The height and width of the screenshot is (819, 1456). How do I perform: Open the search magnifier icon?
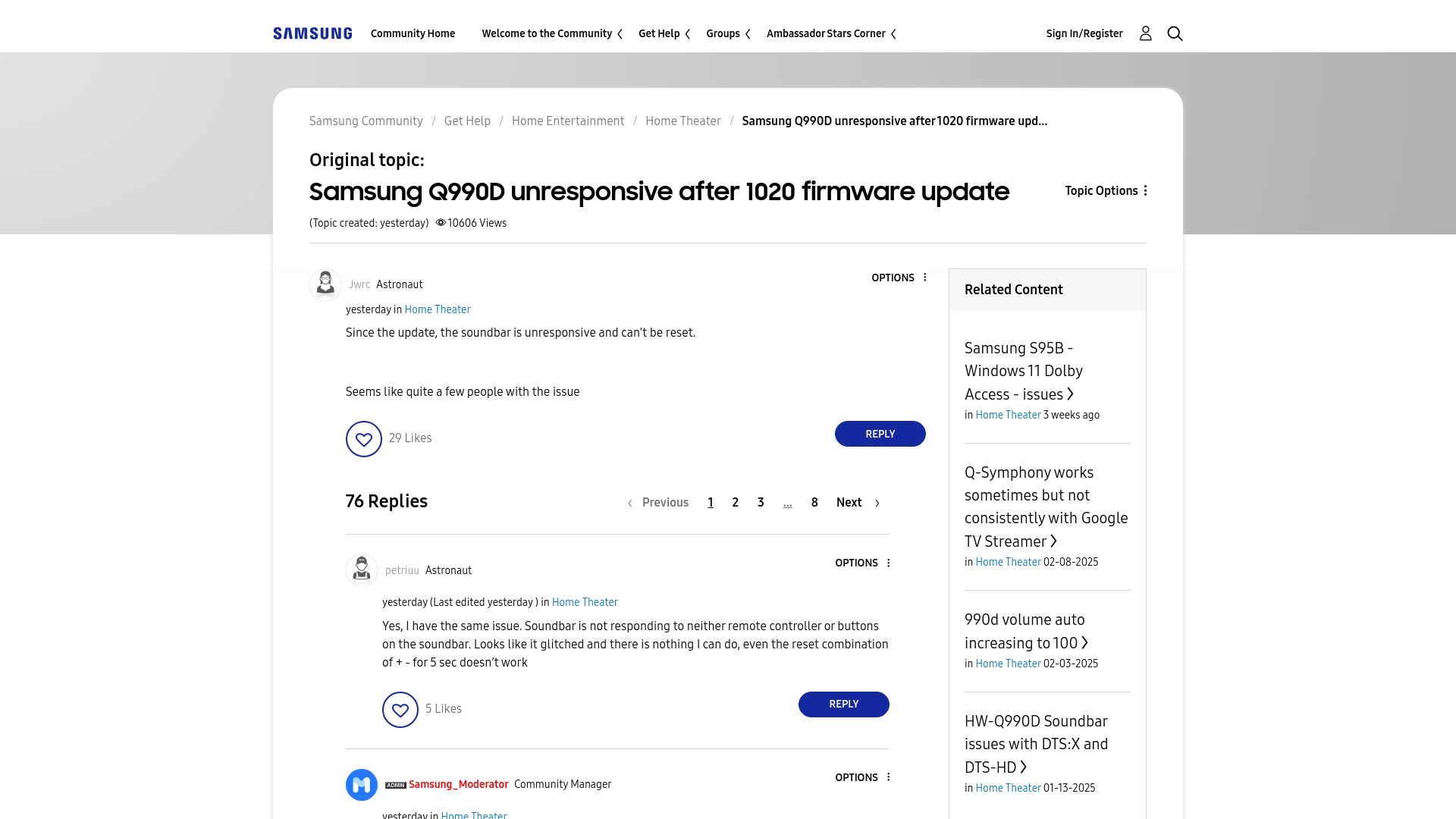click(x=1175, y=33)
